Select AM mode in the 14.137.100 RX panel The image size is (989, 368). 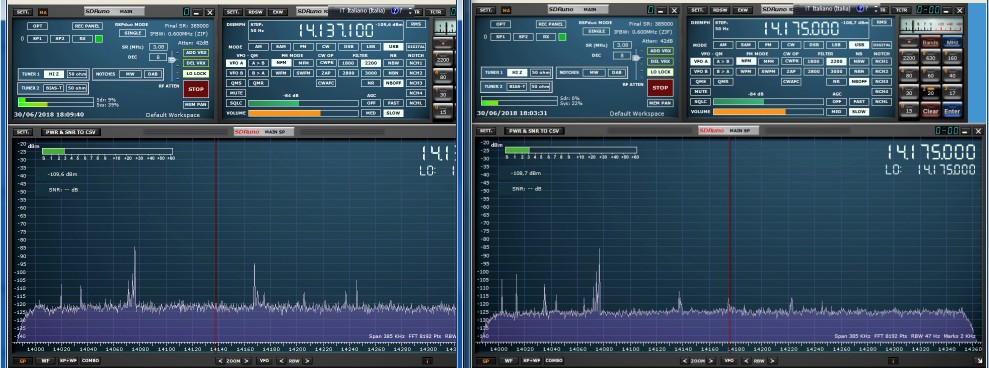tap(258, 47)
